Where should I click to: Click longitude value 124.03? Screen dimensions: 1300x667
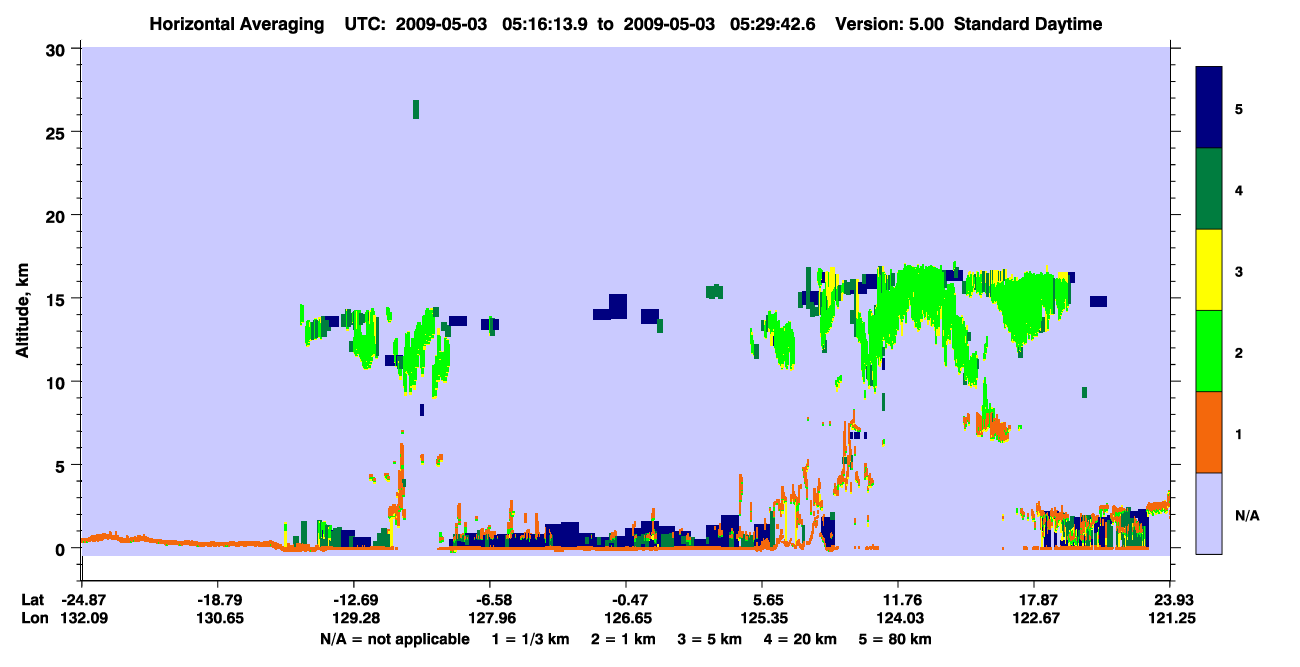(899, 619)
